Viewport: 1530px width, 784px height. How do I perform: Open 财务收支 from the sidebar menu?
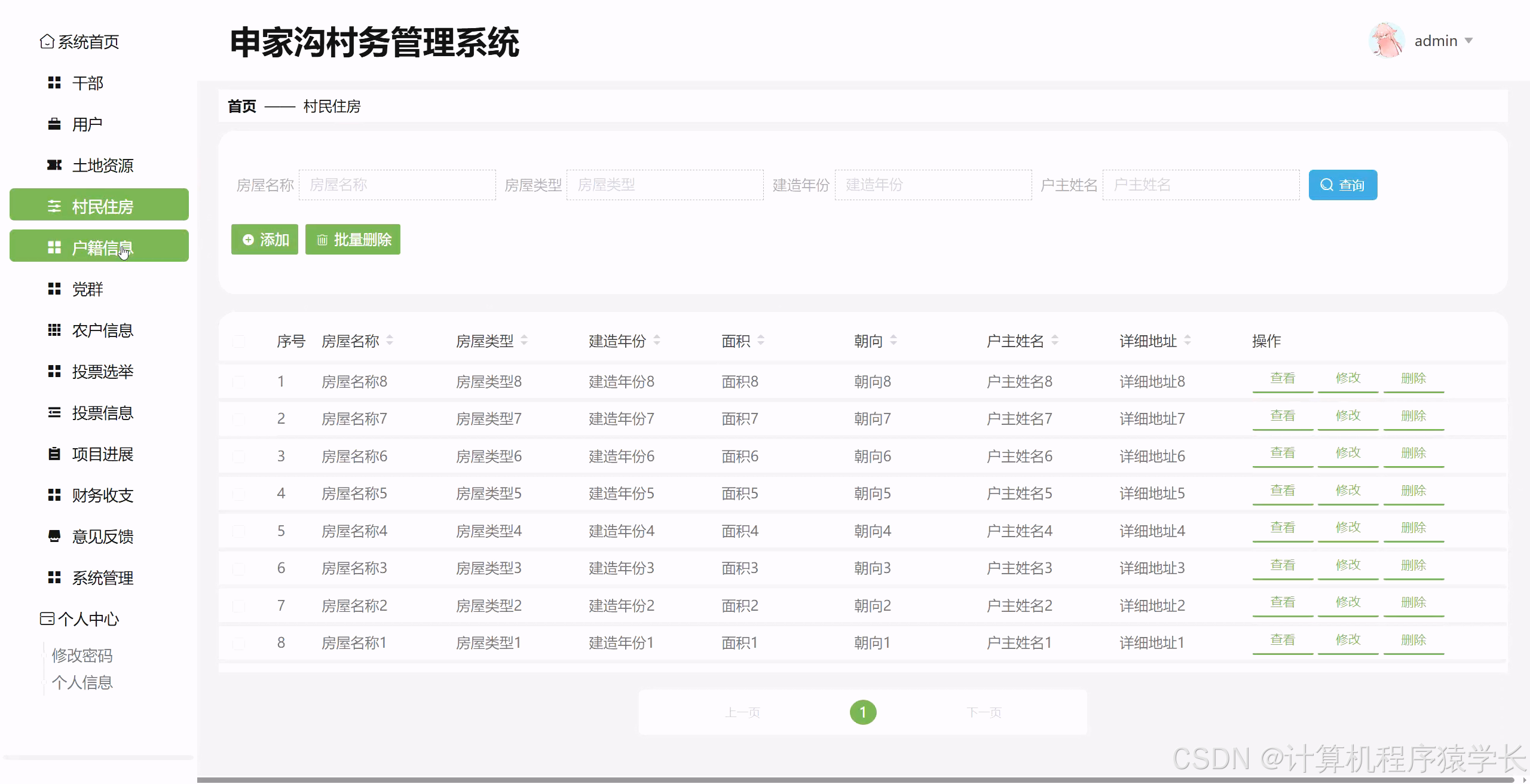(x=102, y=495)
